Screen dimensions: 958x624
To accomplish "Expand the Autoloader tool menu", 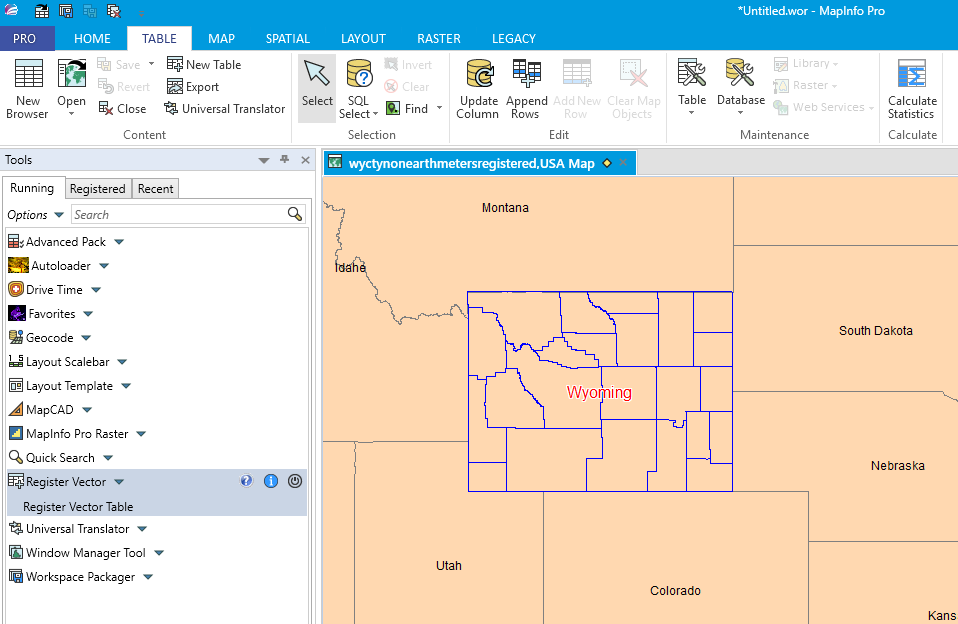I will coord(104,266).
